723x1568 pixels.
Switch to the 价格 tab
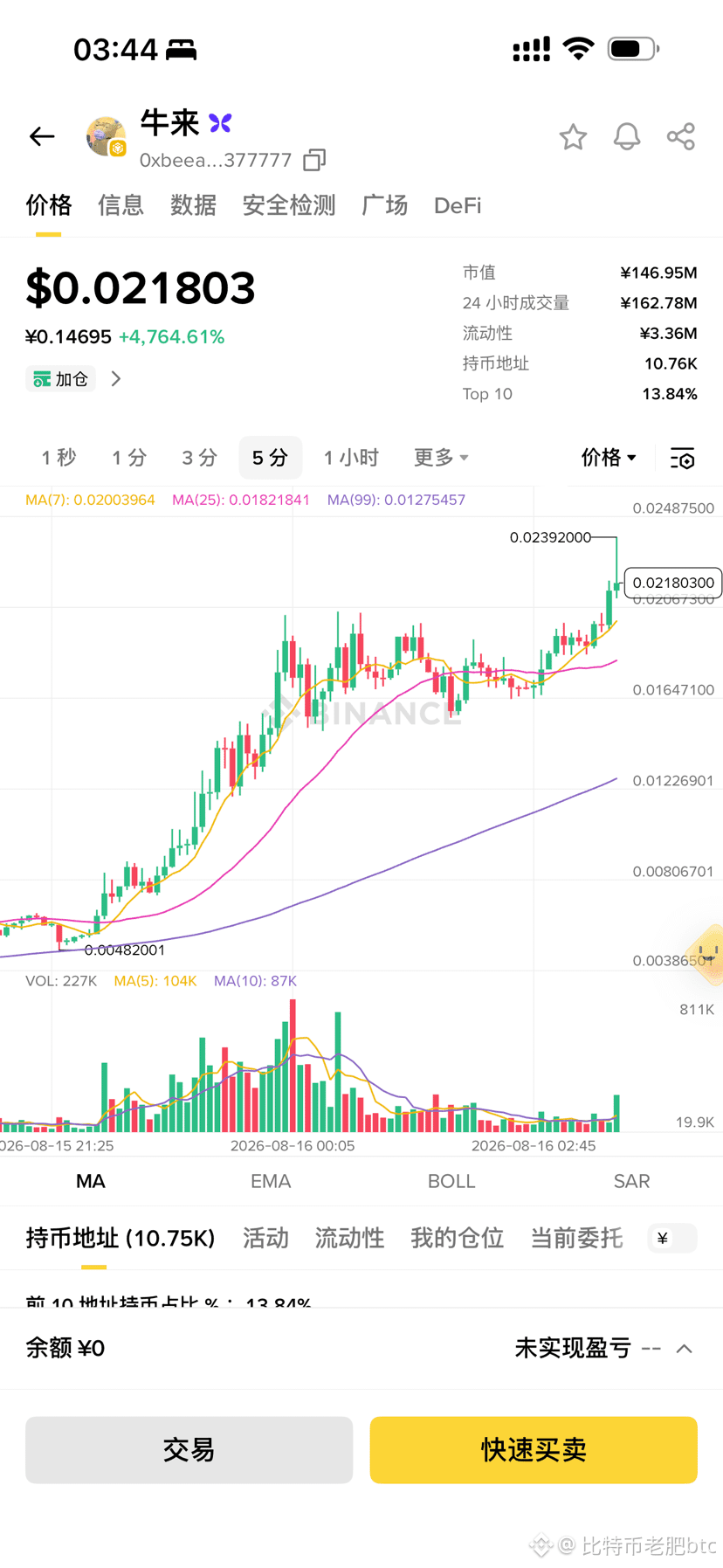[49, 205]
